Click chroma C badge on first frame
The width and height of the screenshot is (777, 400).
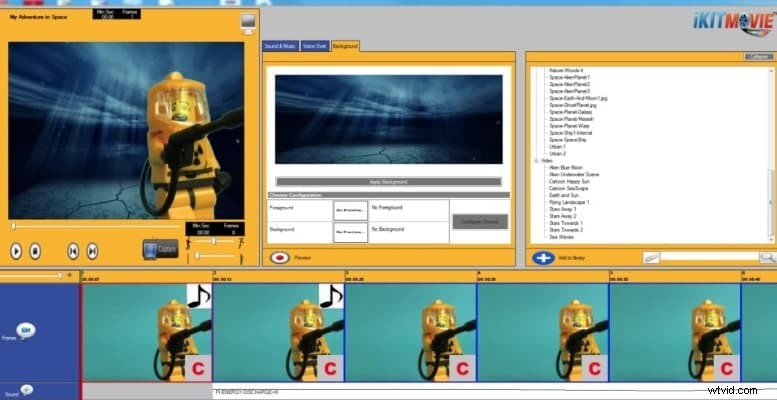tap(198, 368)
